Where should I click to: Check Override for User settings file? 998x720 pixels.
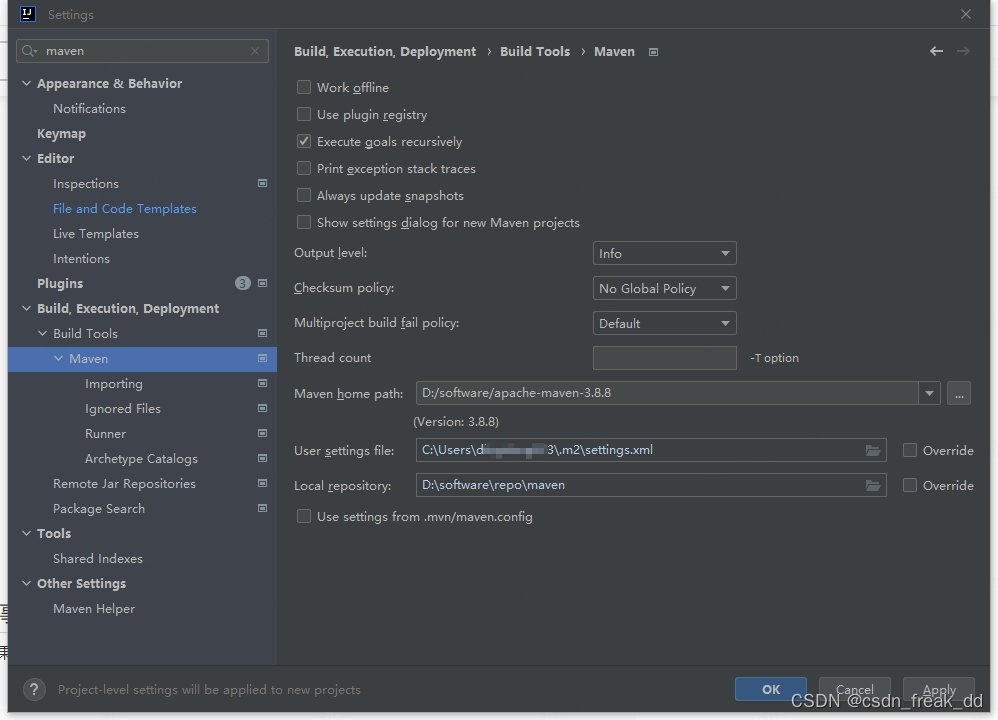tap(910, 450)
